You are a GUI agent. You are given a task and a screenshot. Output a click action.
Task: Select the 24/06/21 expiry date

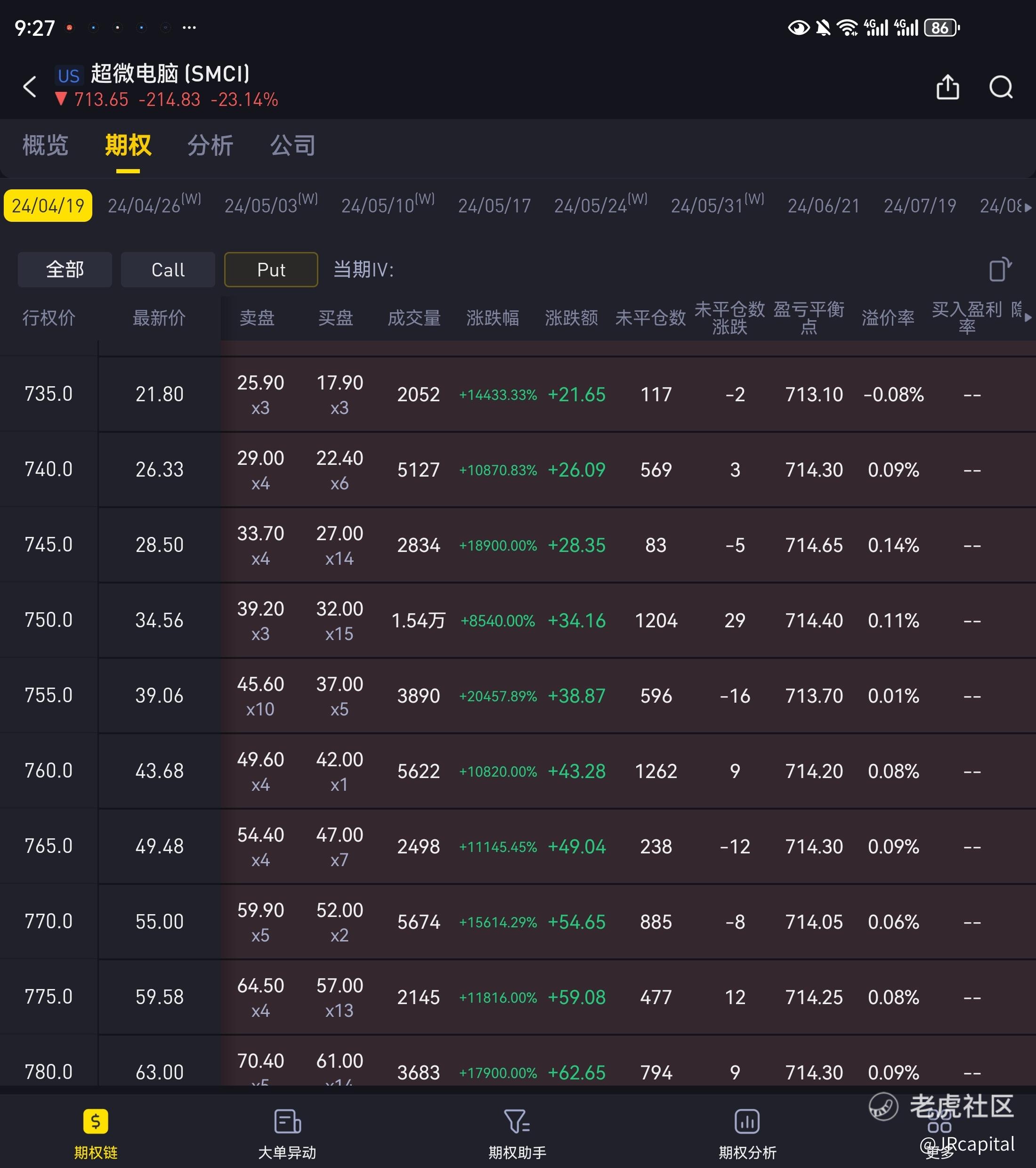coord(823,205)
